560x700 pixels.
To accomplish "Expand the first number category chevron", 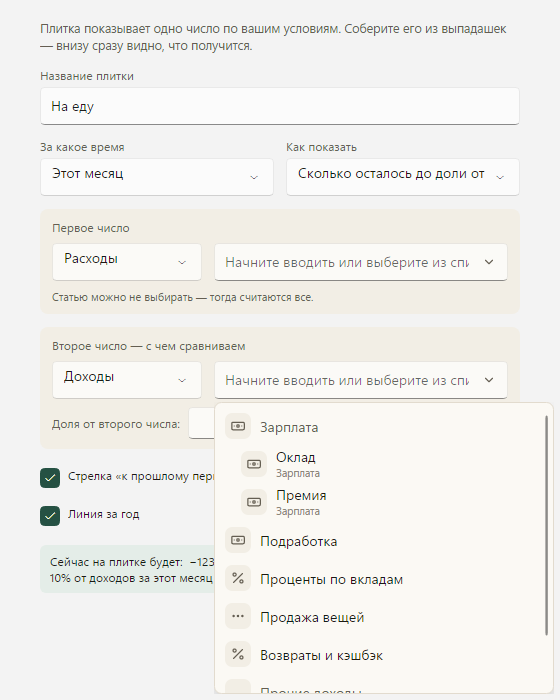I will [x=489, y=262].
